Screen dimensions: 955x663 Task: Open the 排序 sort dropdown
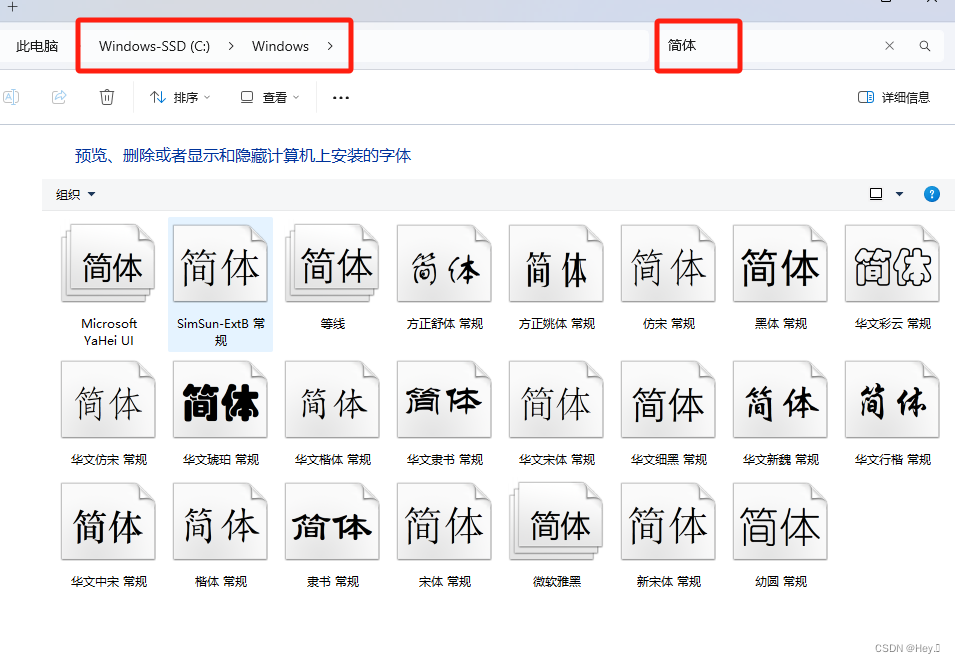click(178, 96)
